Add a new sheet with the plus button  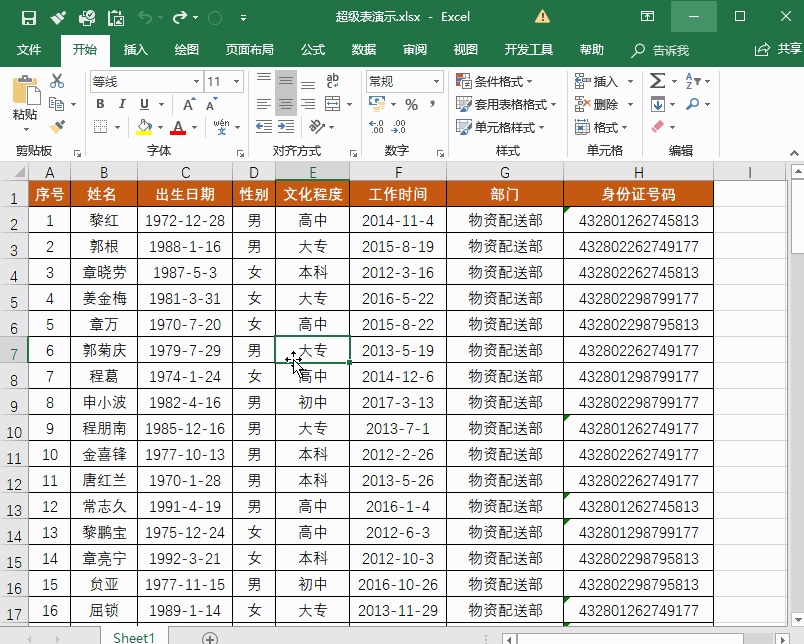[x=210, y=638]
